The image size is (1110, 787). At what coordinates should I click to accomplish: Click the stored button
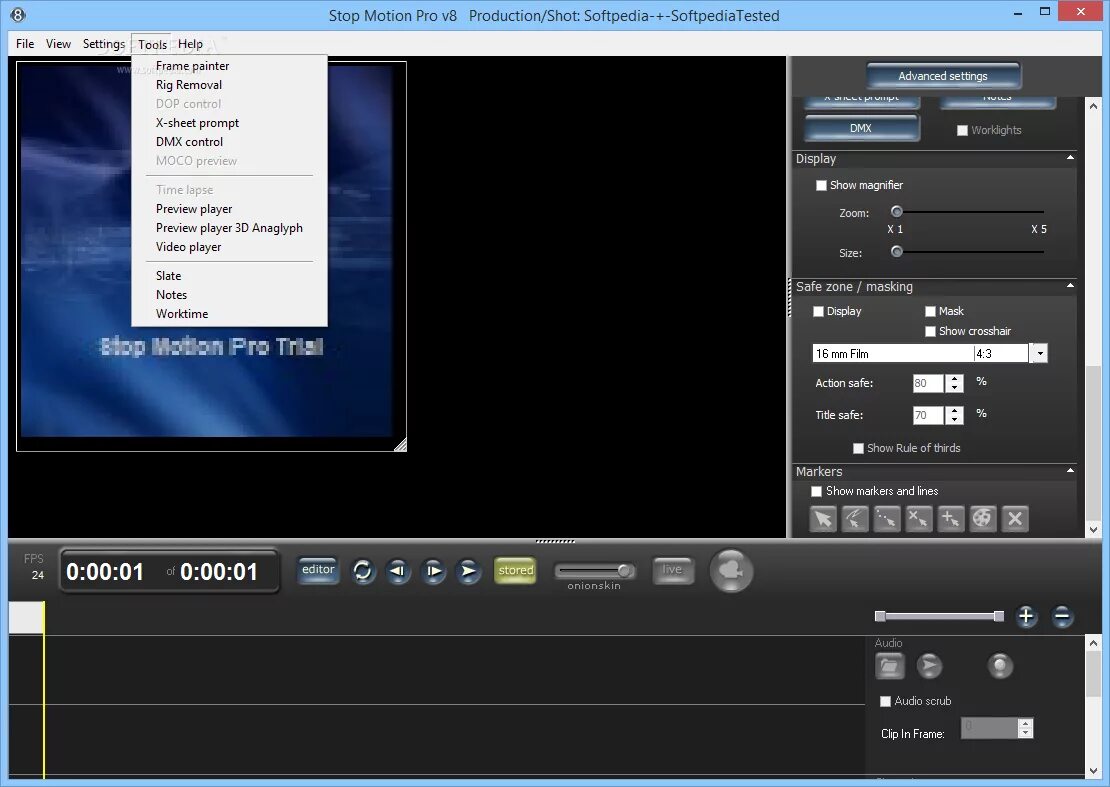(515, 570)
